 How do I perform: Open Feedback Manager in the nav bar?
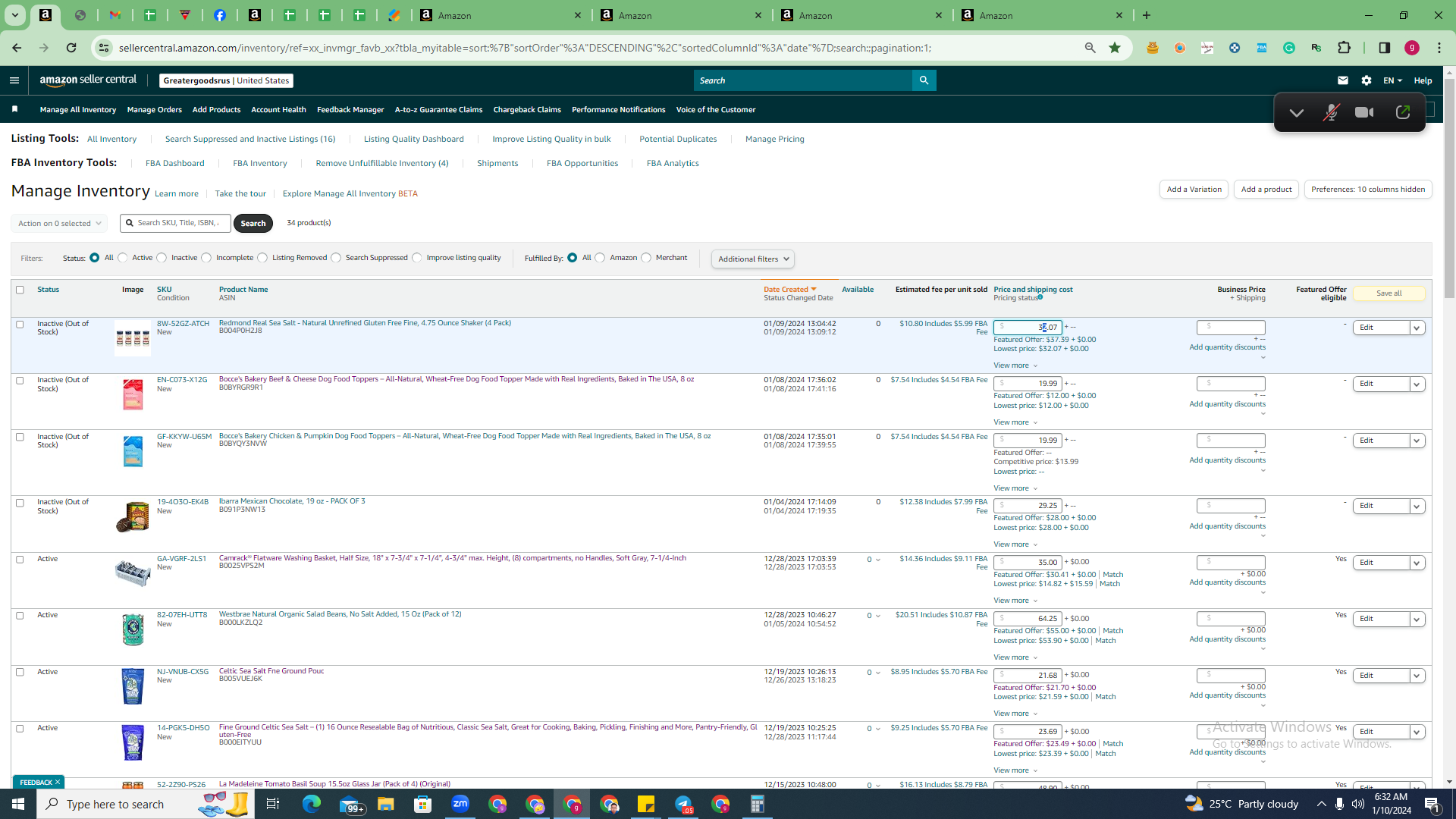coord(350,110)
